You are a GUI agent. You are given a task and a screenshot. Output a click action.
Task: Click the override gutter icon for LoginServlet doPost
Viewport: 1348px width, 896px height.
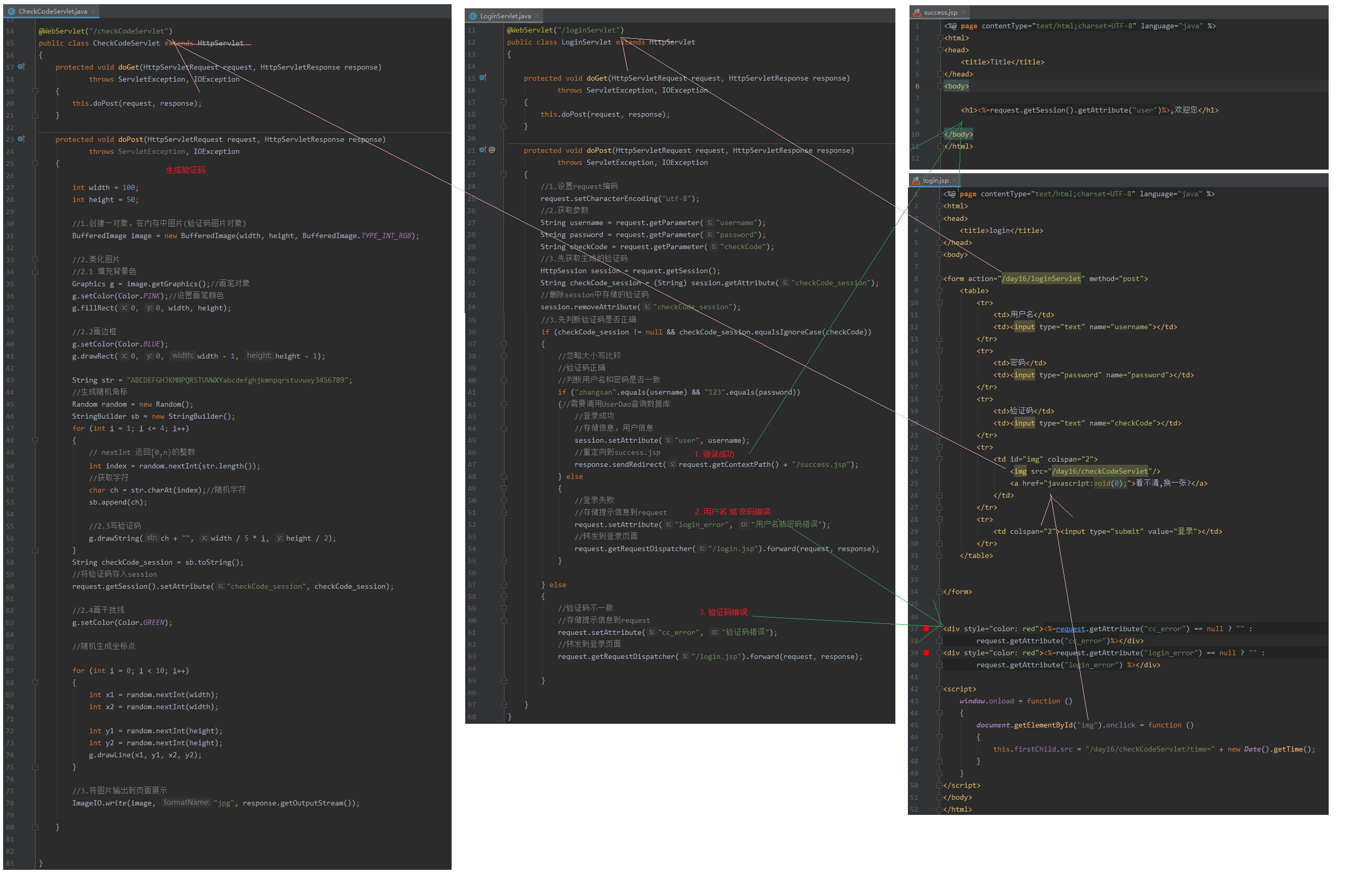pos(482,150)
